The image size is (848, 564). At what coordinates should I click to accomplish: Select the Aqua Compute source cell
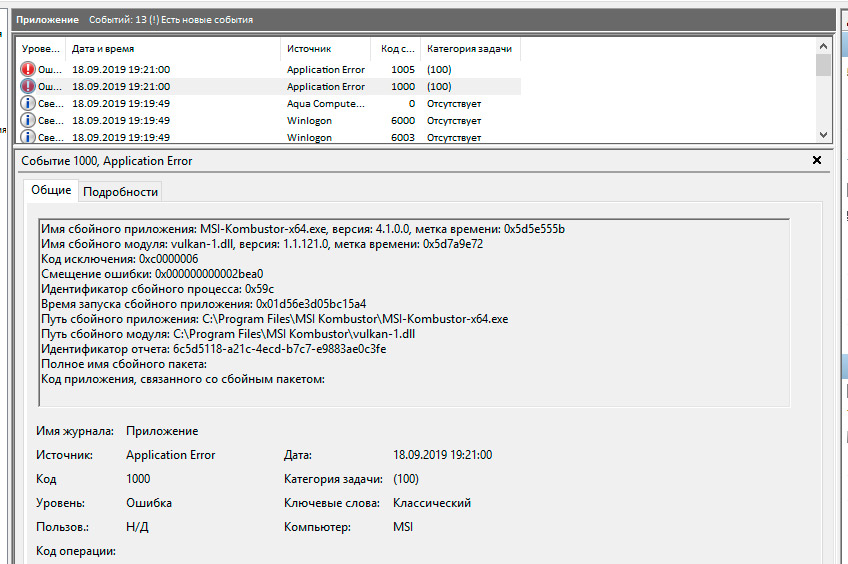326,104
